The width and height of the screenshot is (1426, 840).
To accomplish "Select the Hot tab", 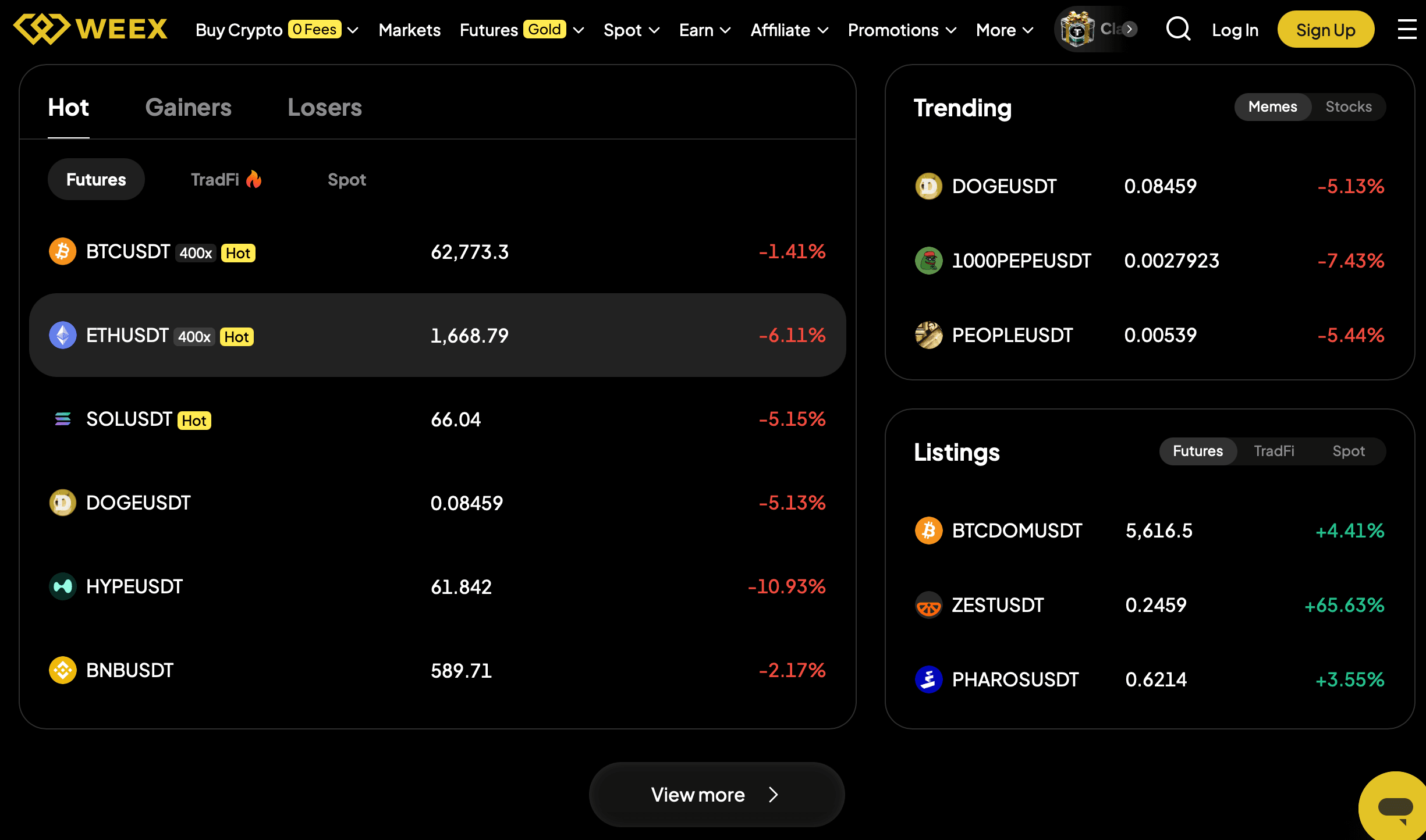I will point(68,108).
